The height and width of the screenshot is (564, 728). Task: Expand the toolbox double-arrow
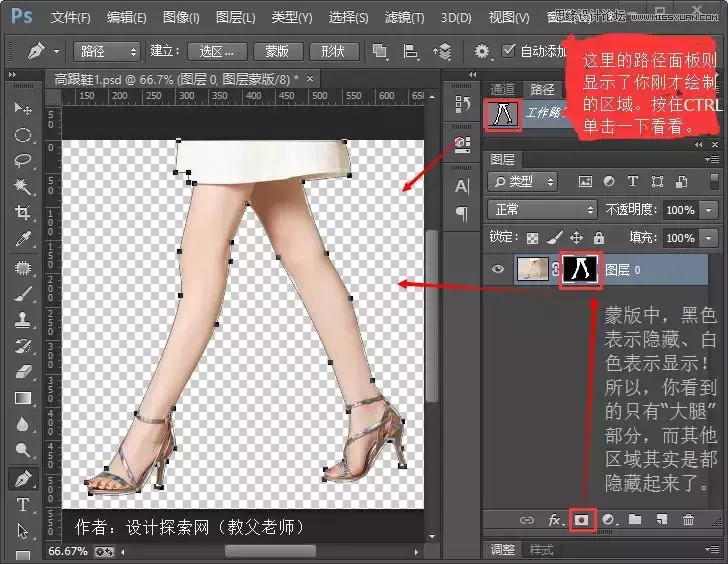[13, 74]
